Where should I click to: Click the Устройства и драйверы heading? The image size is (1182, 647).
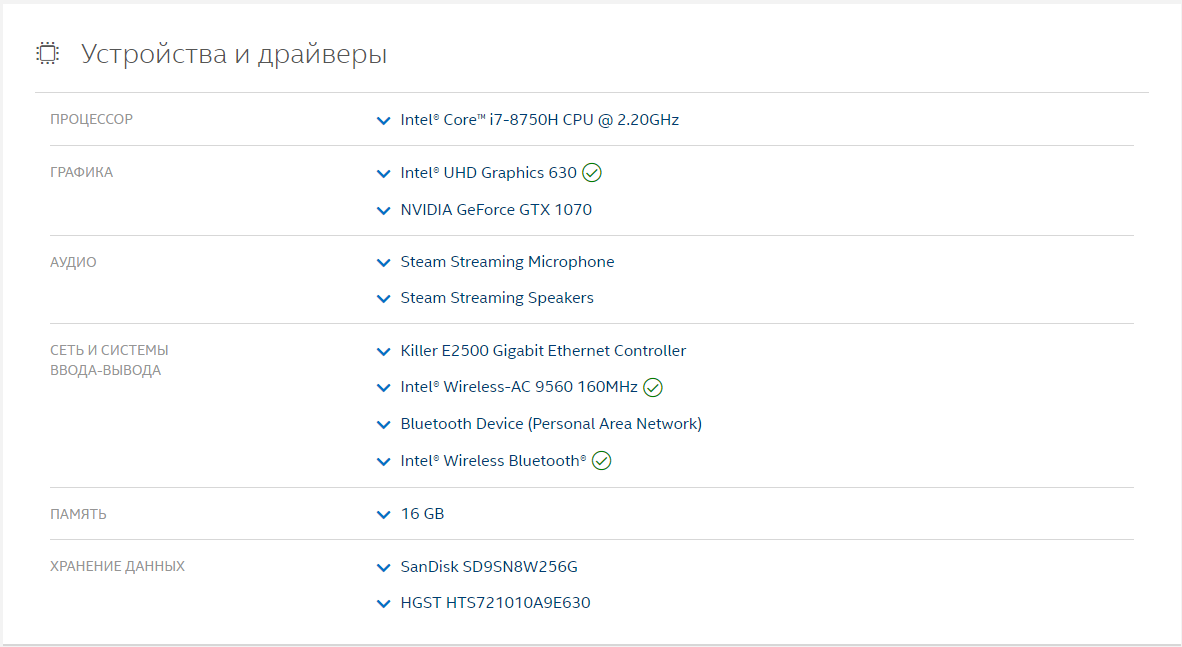pyautogui.click(x=234, y=54)
